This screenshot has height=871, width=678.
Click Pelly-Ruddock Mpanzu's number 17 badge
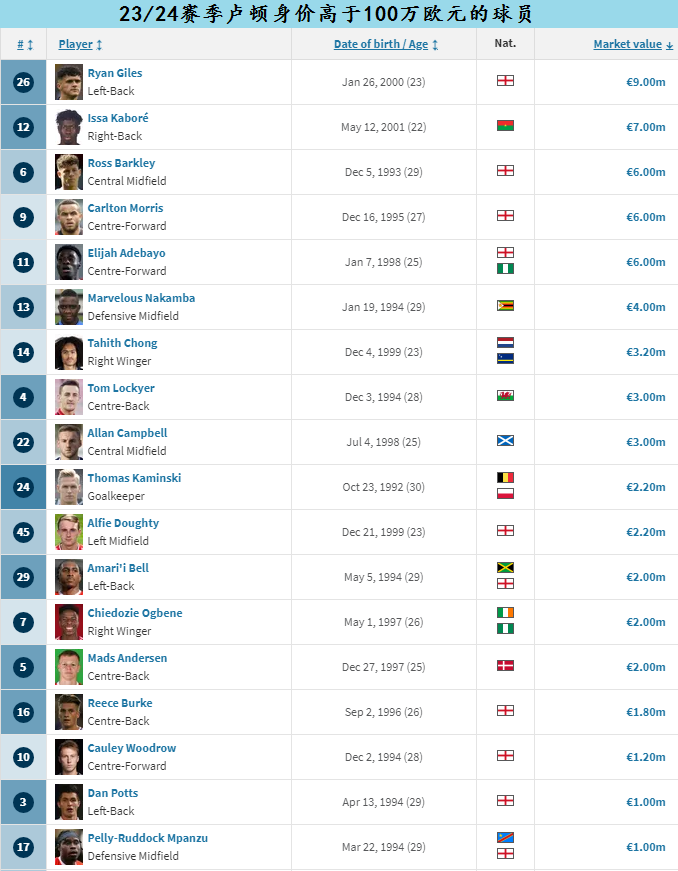pyautogui.click(x=23, y=847)
